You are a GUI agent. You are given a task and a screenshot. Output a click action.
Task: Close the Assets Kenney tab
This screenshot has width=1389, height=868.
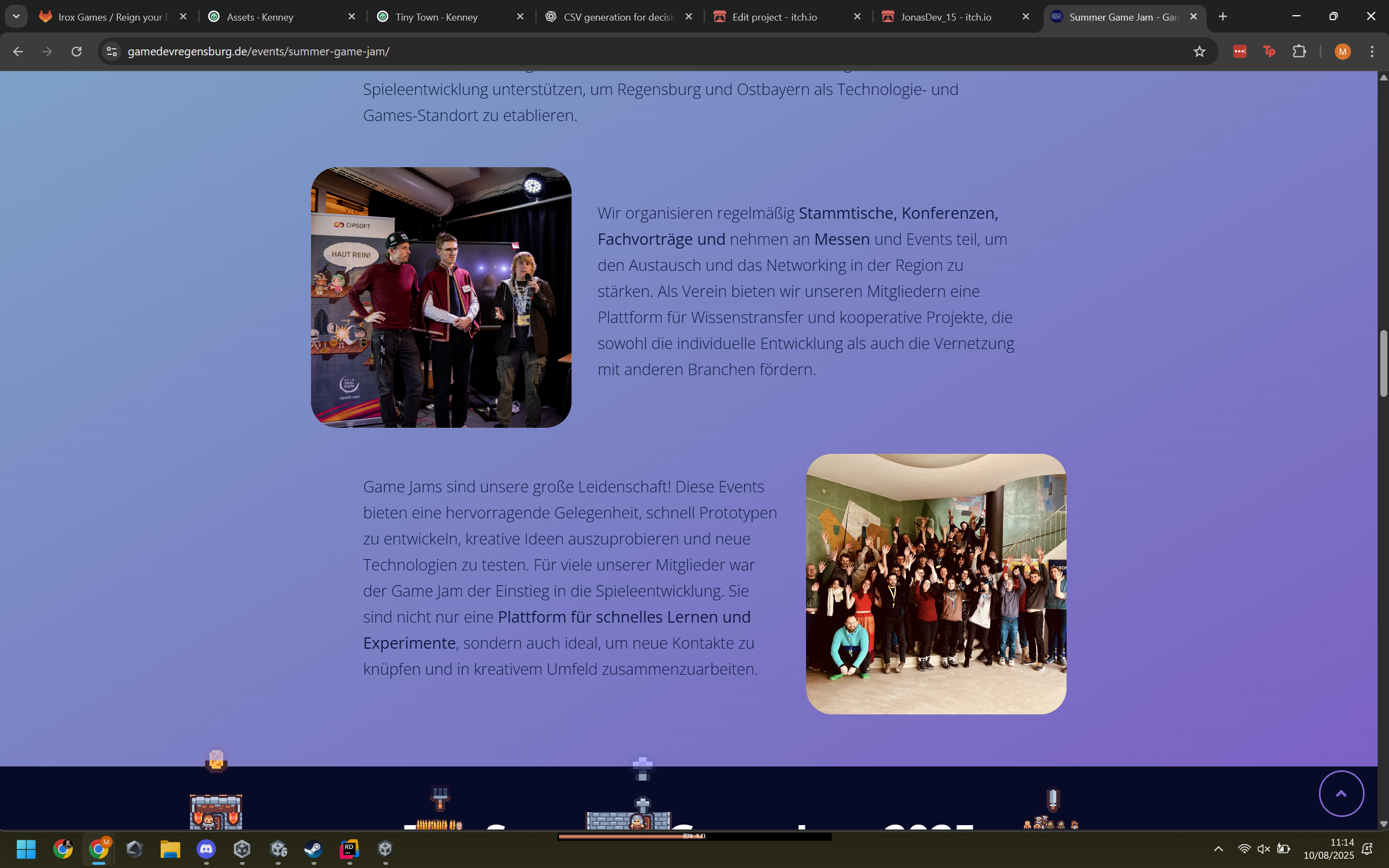pyautogui.click(x=351, y=17)
